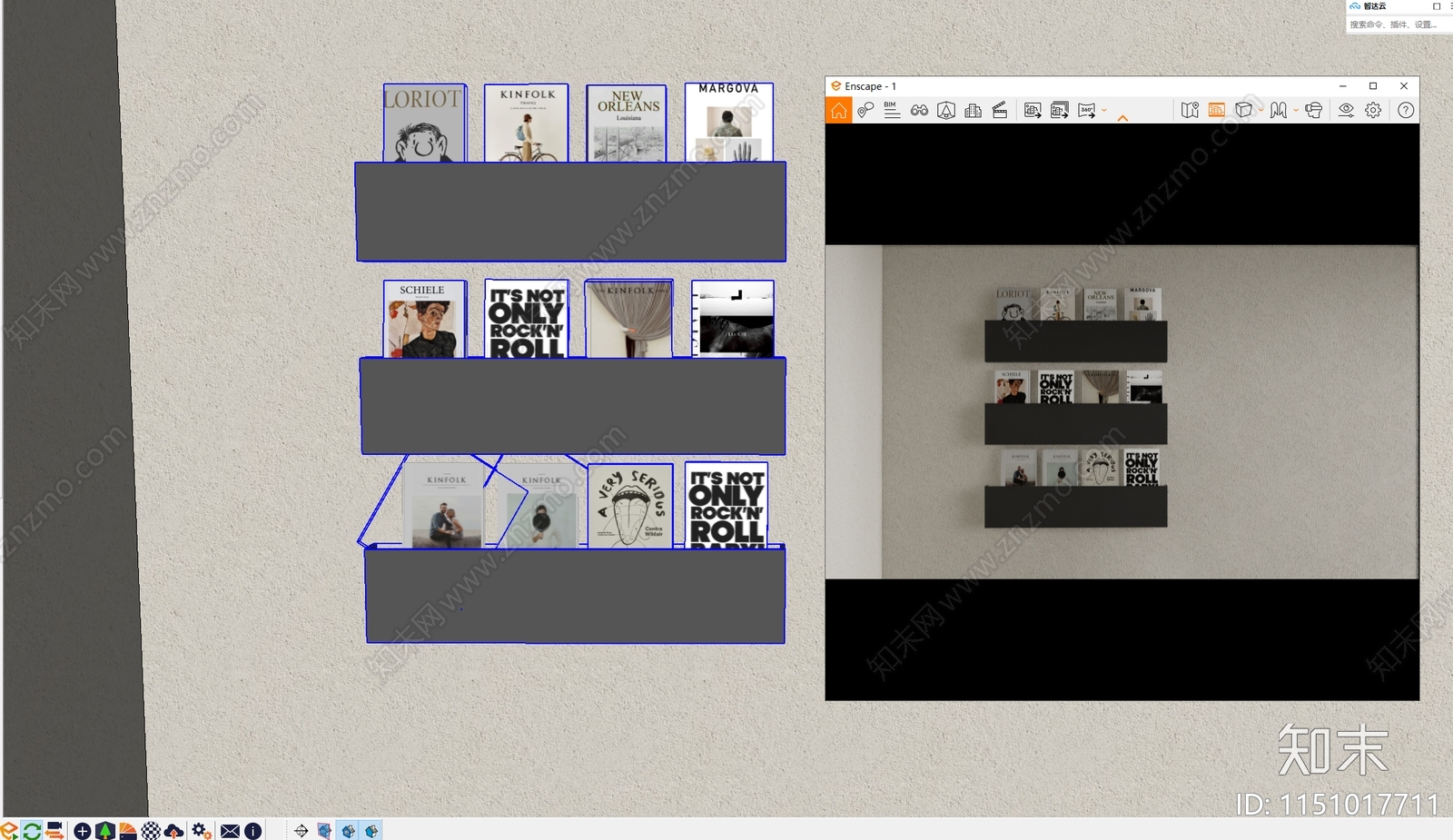The width and height of the screenshot is (1453, 840).
Task: Click the About info icon
Action: coord(253,830)
